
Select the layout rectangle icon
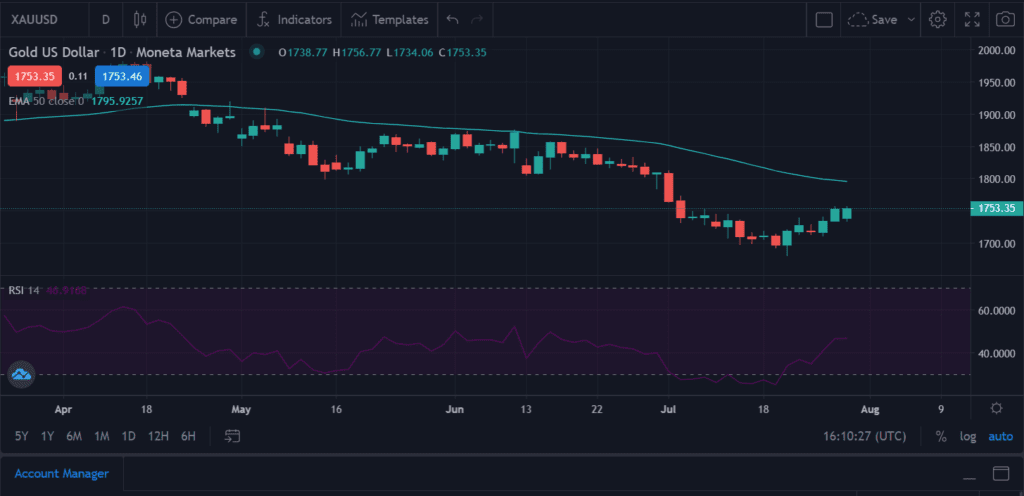(x=824, y=20)
